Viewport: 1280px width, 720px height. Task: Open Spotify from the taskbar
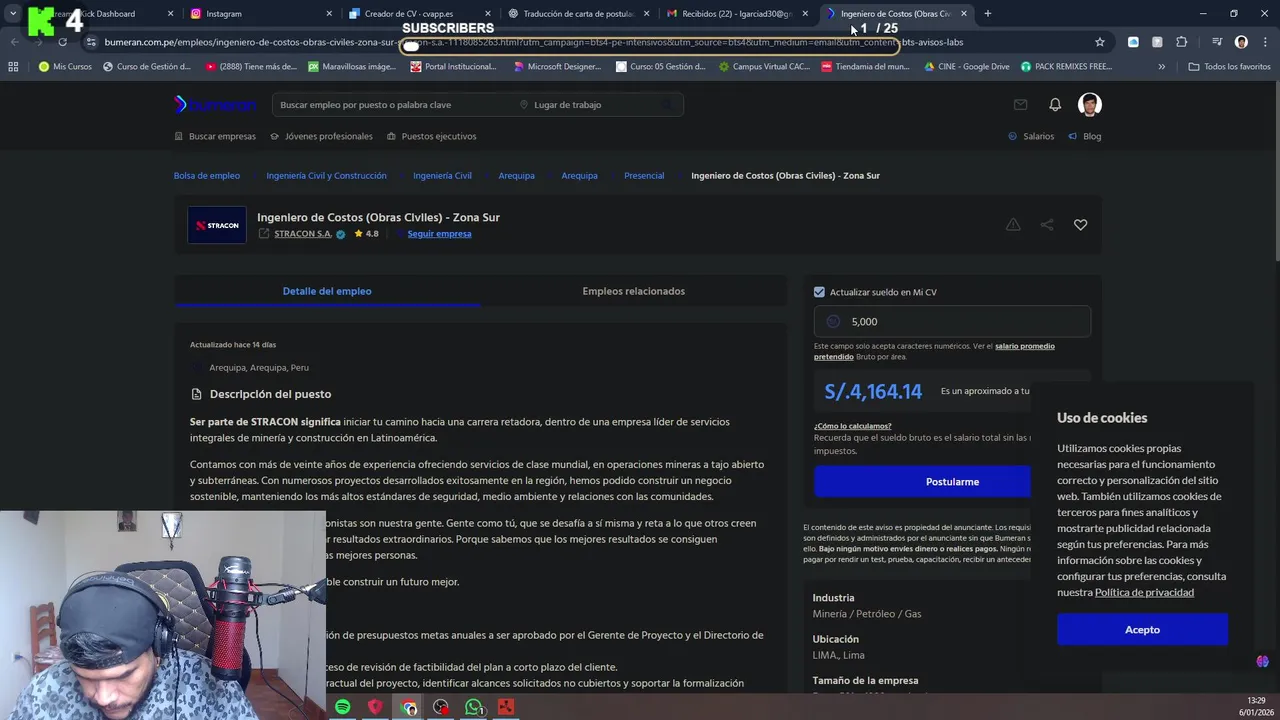point(342,707)
